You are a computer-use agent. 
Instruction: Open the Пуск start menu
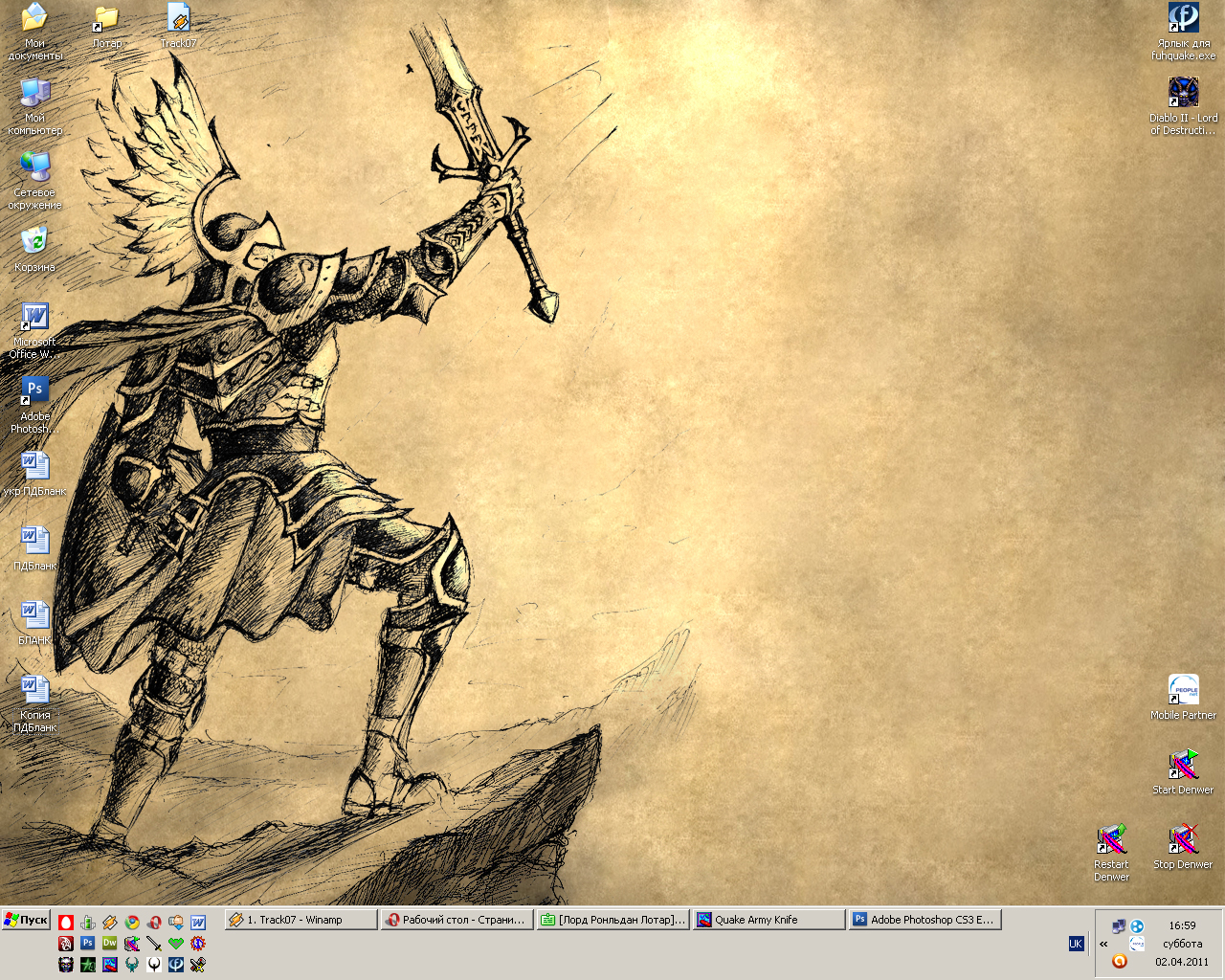27,920
